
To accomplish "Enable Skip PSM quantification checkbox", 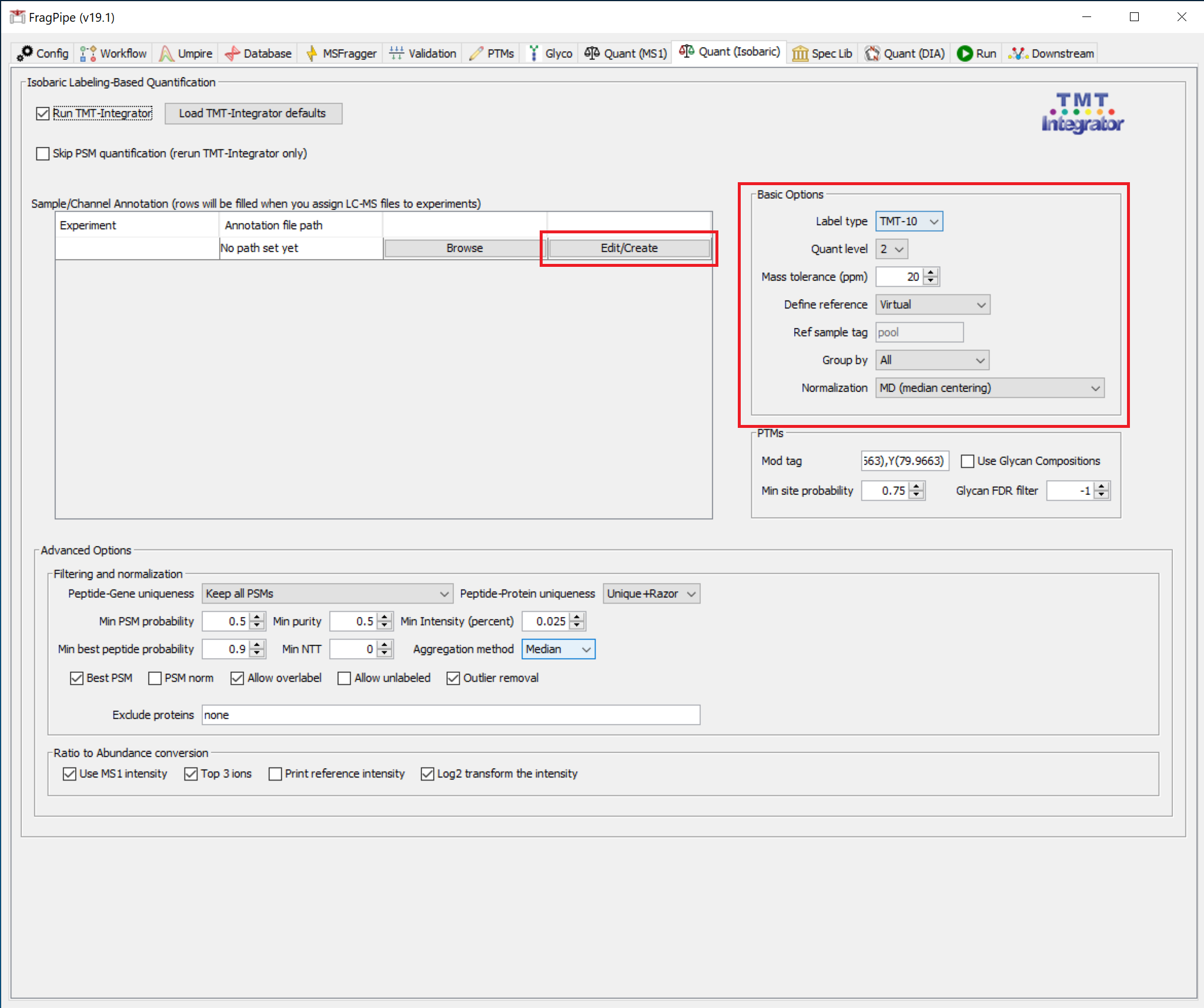I will [x=42, y=153].
